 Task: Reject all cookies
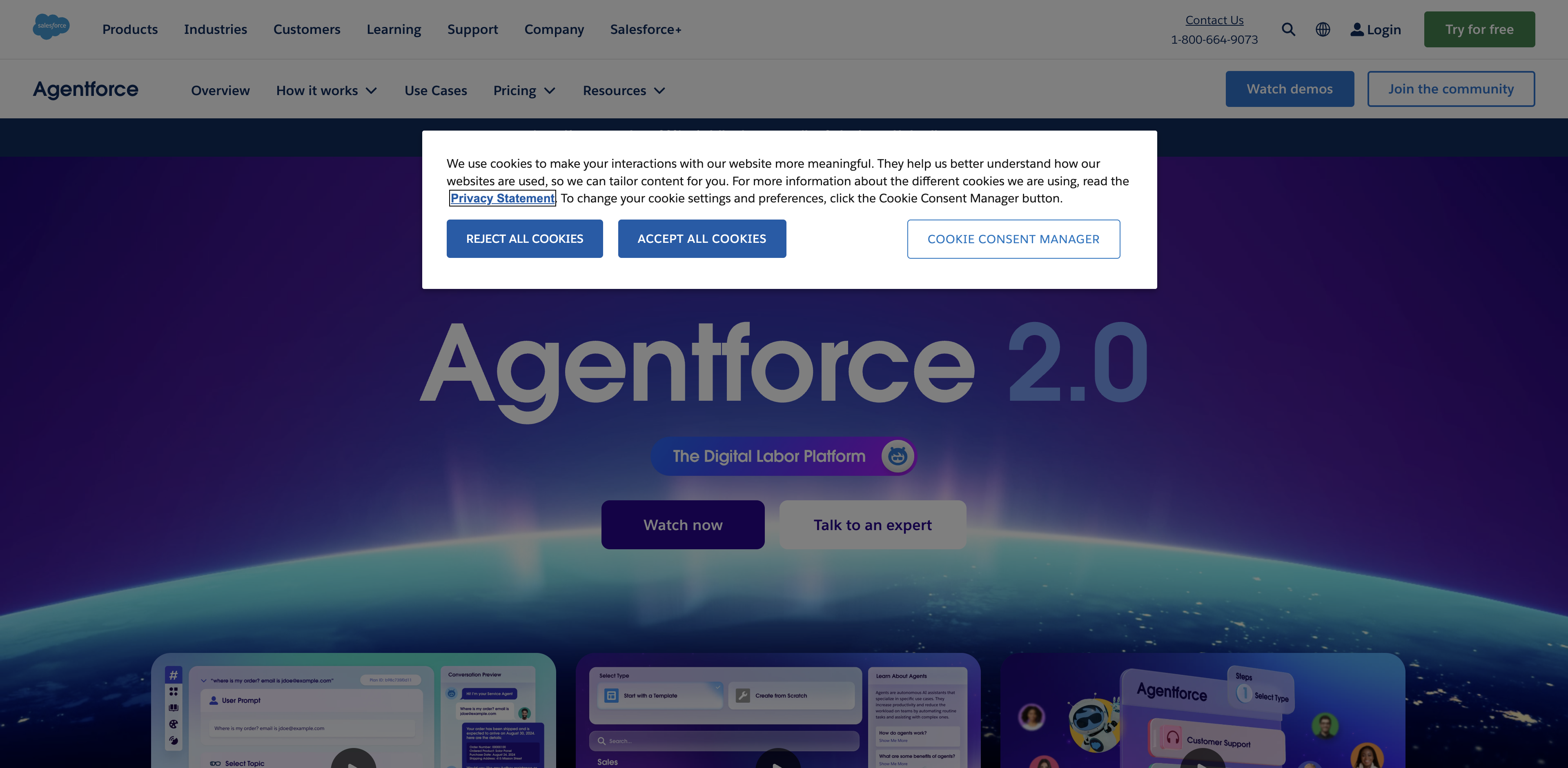click(525, 239)
